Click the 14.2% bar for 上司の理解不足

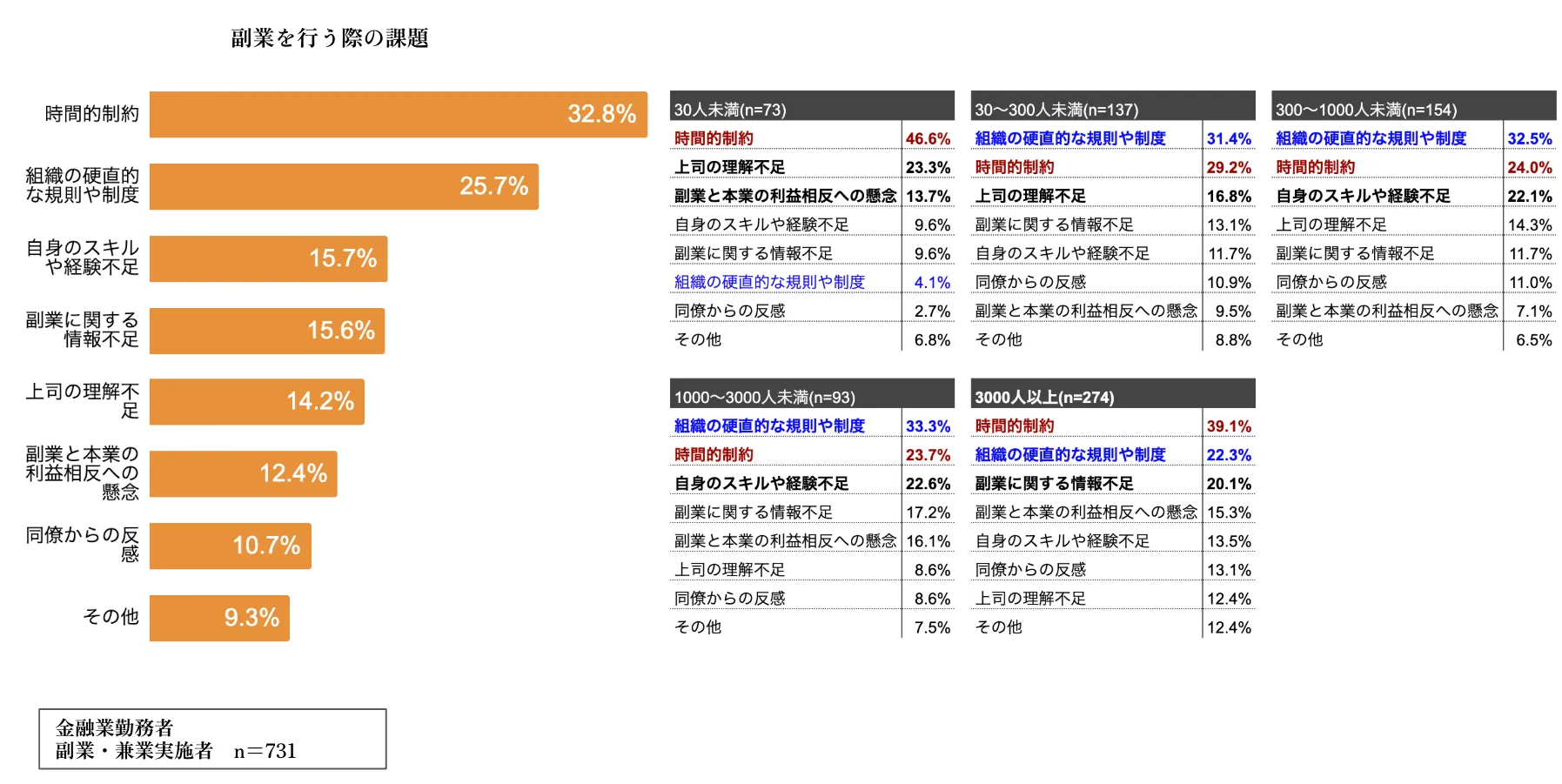coord(257,401)
